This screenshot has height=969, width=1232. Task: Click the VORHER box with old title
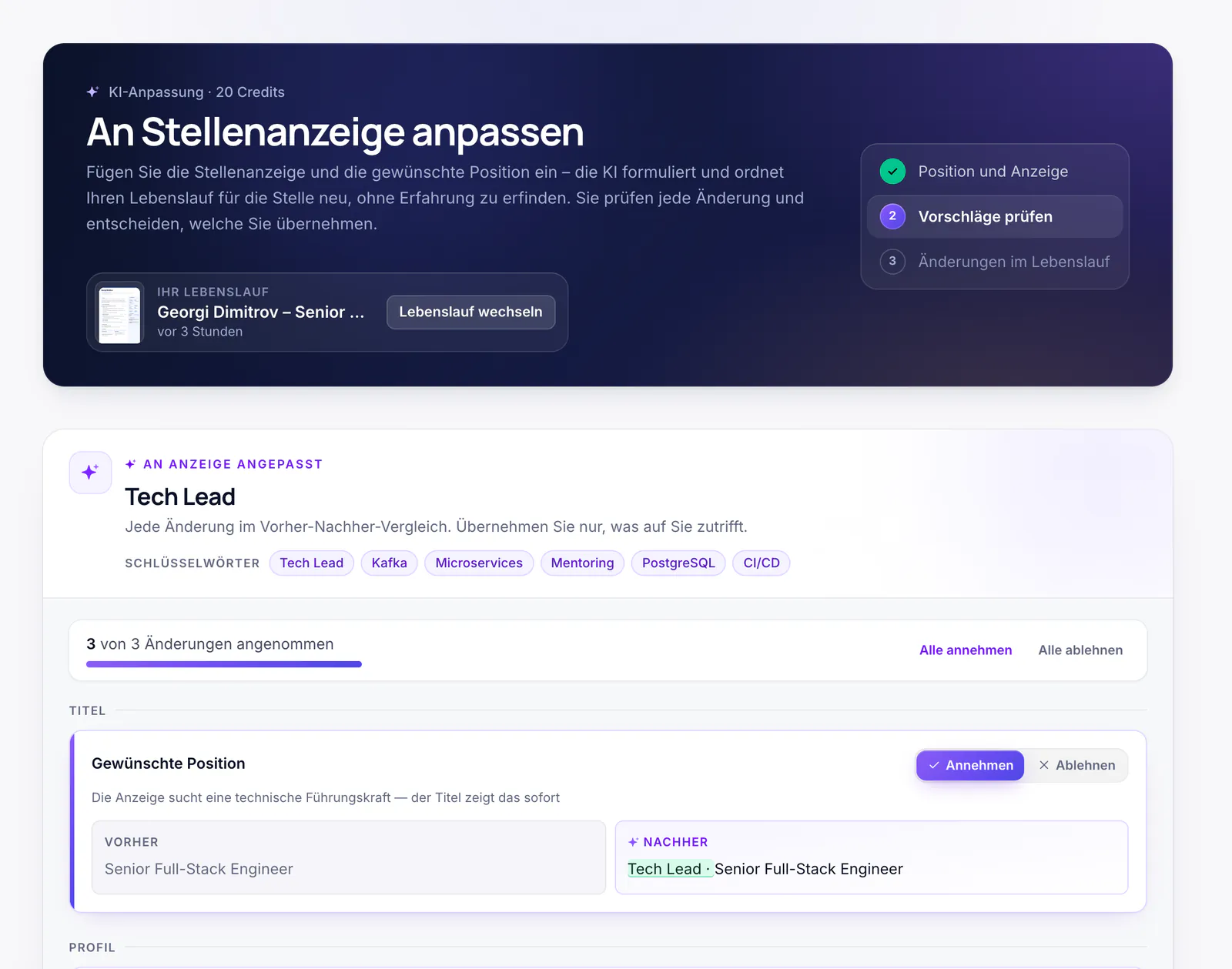[349, 857]
